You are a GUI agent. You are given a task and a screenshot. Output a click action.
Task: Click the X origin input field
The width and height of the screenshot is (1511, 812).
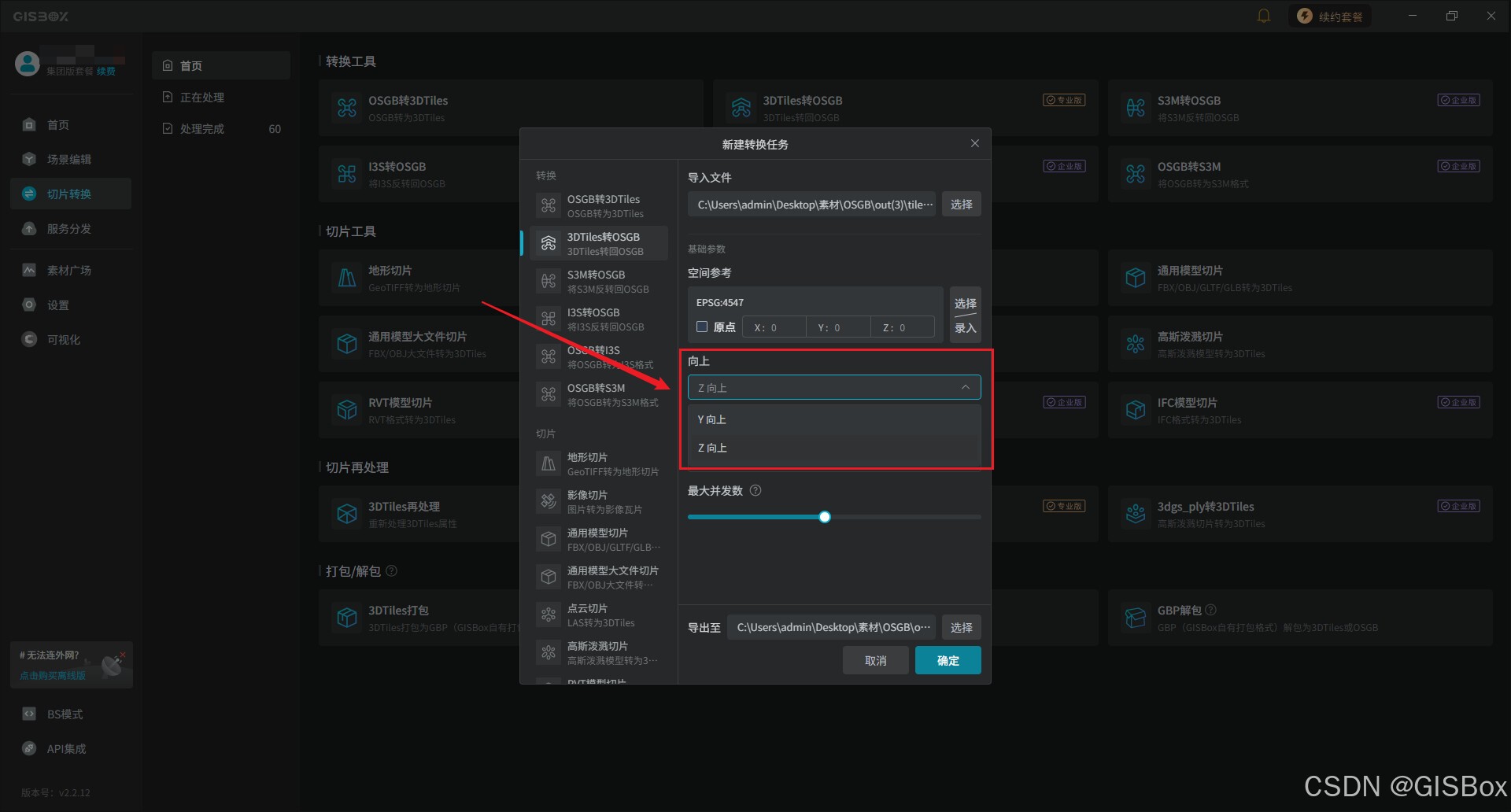pos(774,327)
